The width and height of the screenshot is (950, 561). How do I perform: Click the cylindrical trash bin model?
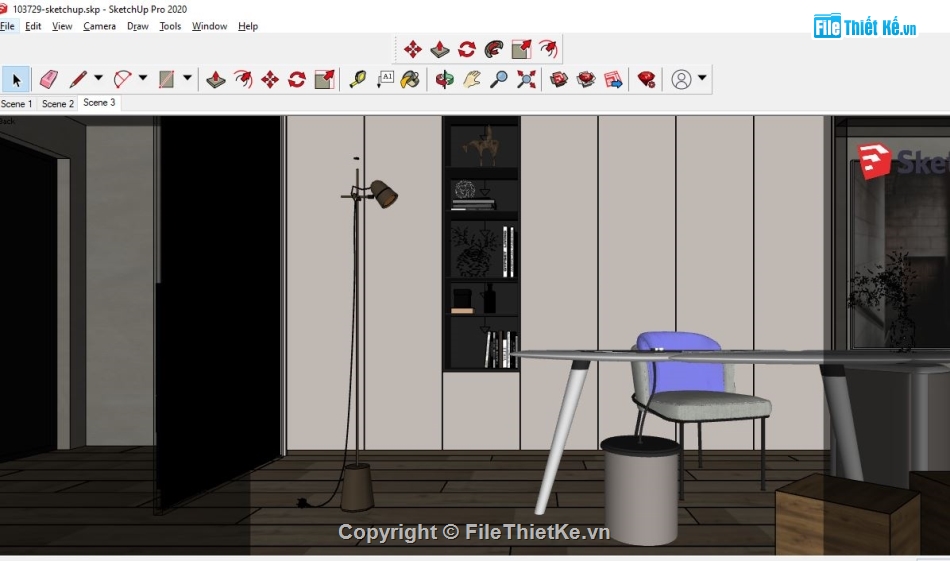(641, 491)
